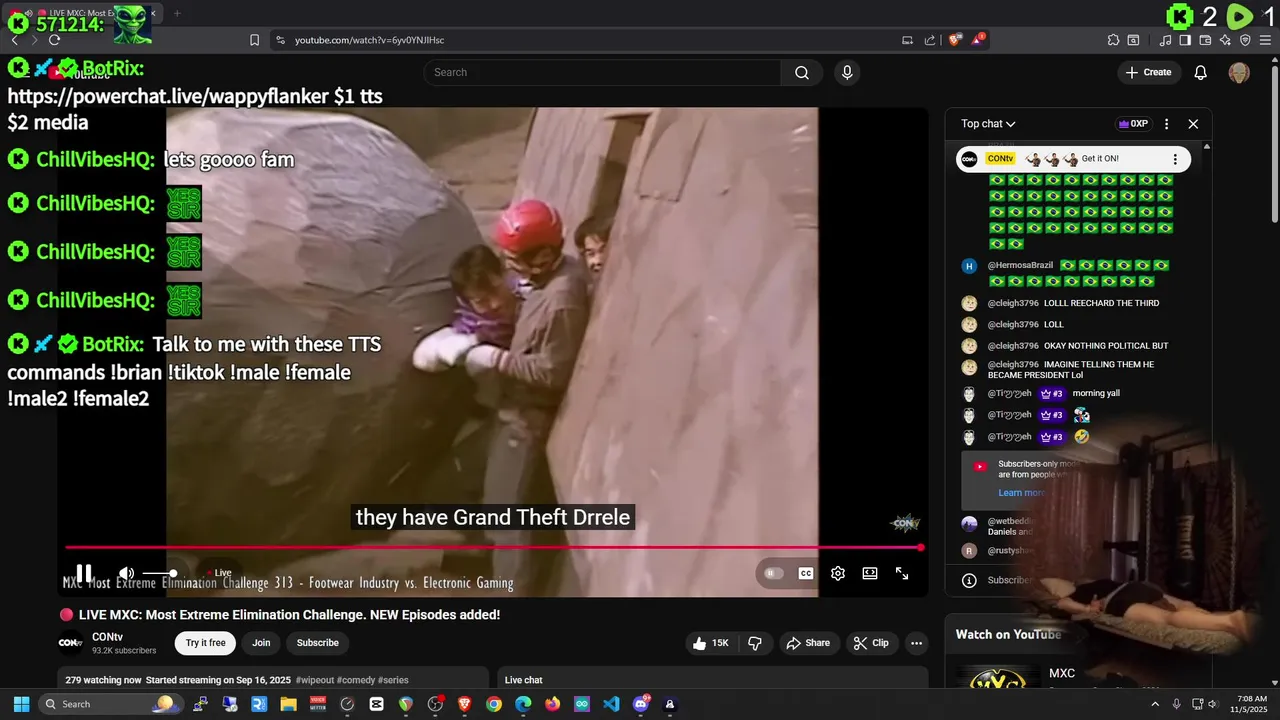The image size is (1280, 720).
Task: Open browser extensions puzzle icon
Action: (1113, 40)
